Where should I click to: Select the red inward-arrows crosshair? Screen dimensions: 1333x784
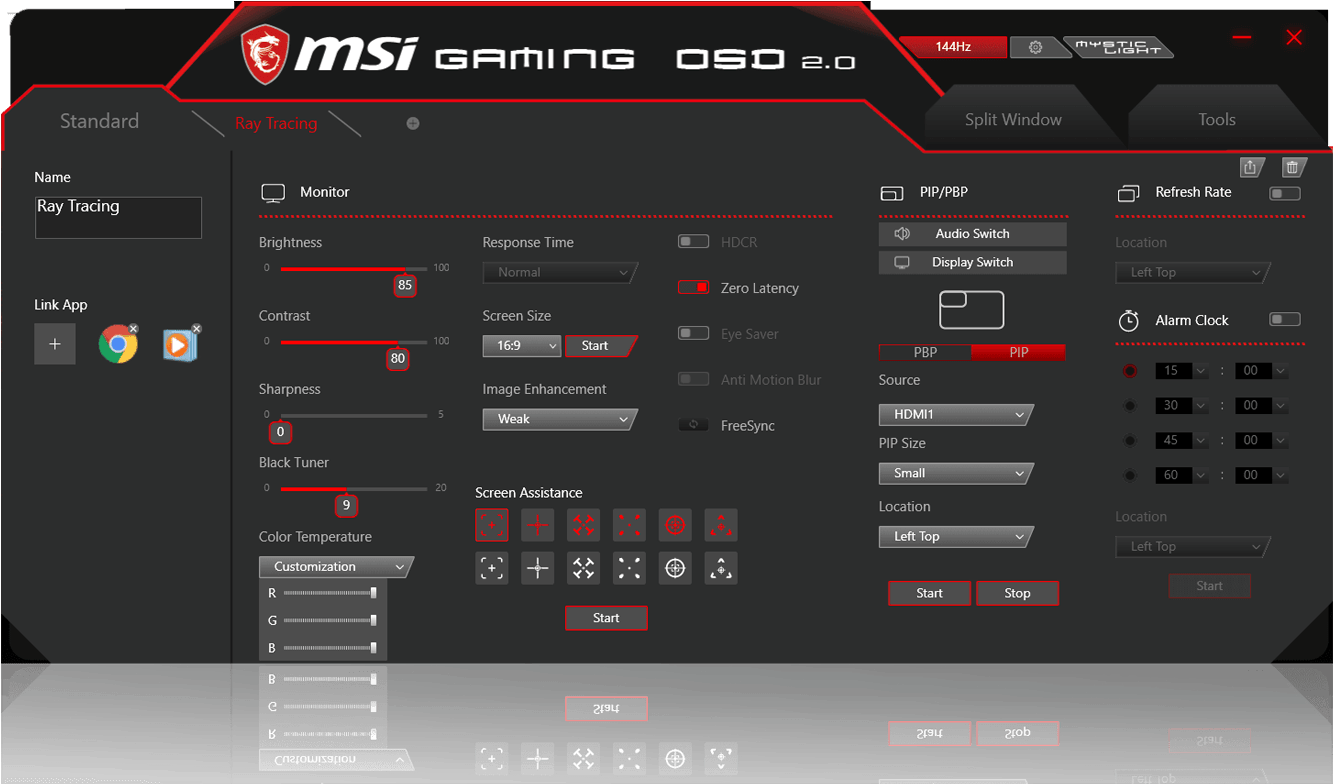[584, 525]
